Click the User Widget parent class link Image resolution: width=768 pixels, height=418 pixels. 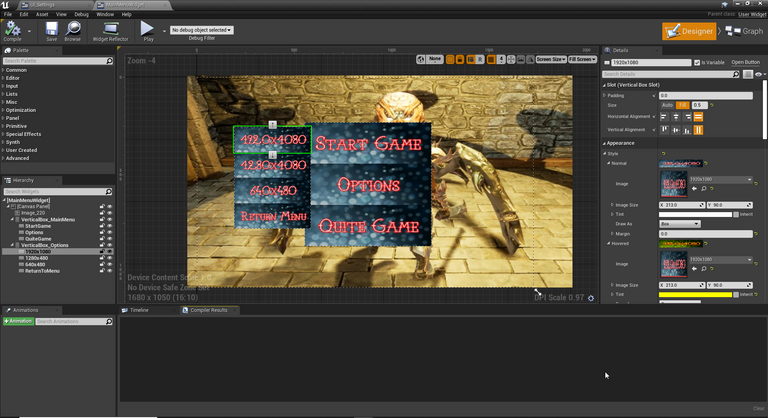(752, 14)
